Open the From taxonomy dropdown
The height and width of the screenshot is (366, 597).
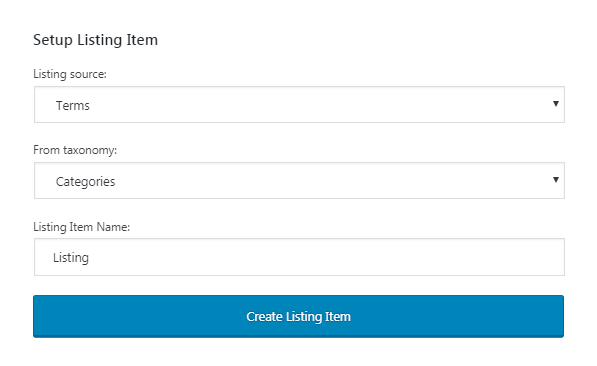click(299, 181)
